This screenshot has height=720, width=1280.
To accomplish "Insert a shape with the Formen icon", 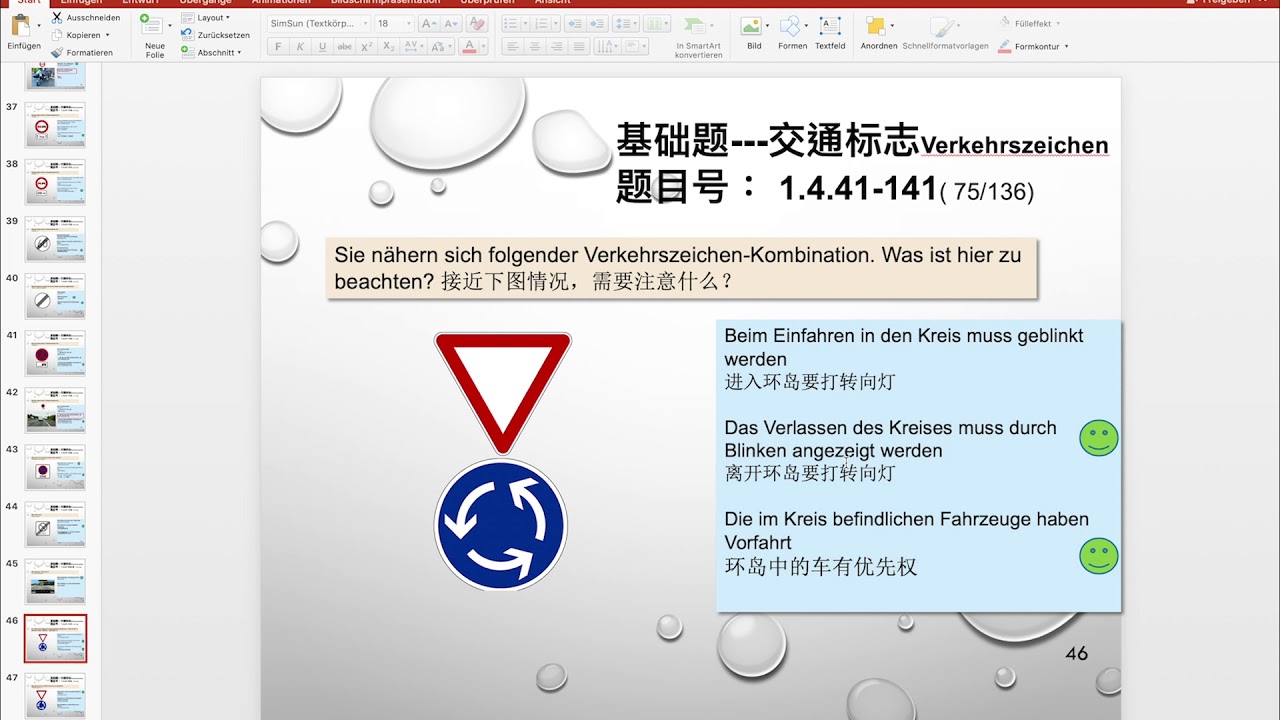I will click(790, 26).
